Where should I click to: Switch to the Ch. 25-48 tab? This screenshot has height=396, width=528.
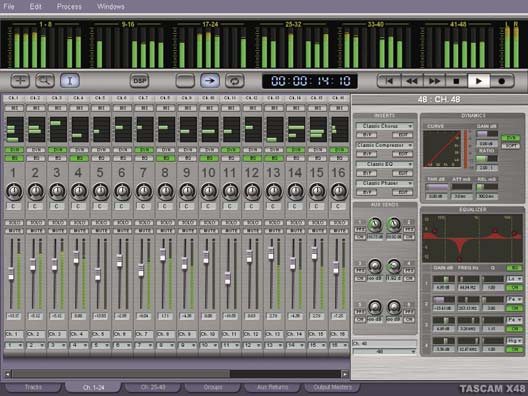[x=153, y=387]
